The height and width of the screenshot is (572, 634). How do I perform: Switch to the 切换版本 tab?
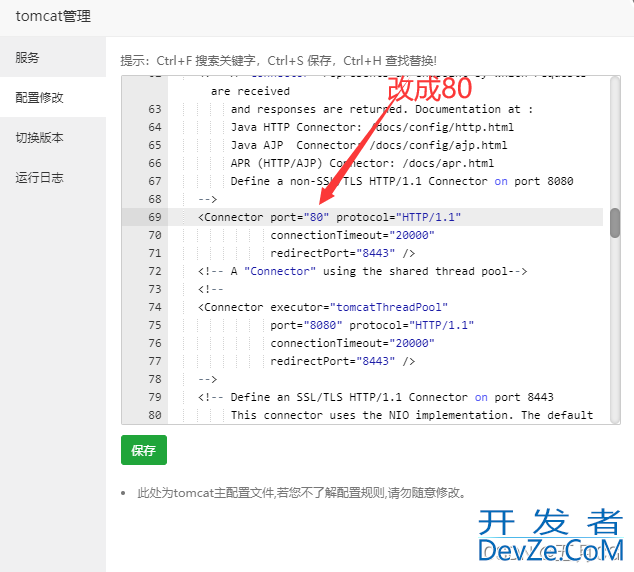pyautogui.click(x=53, y=137)
